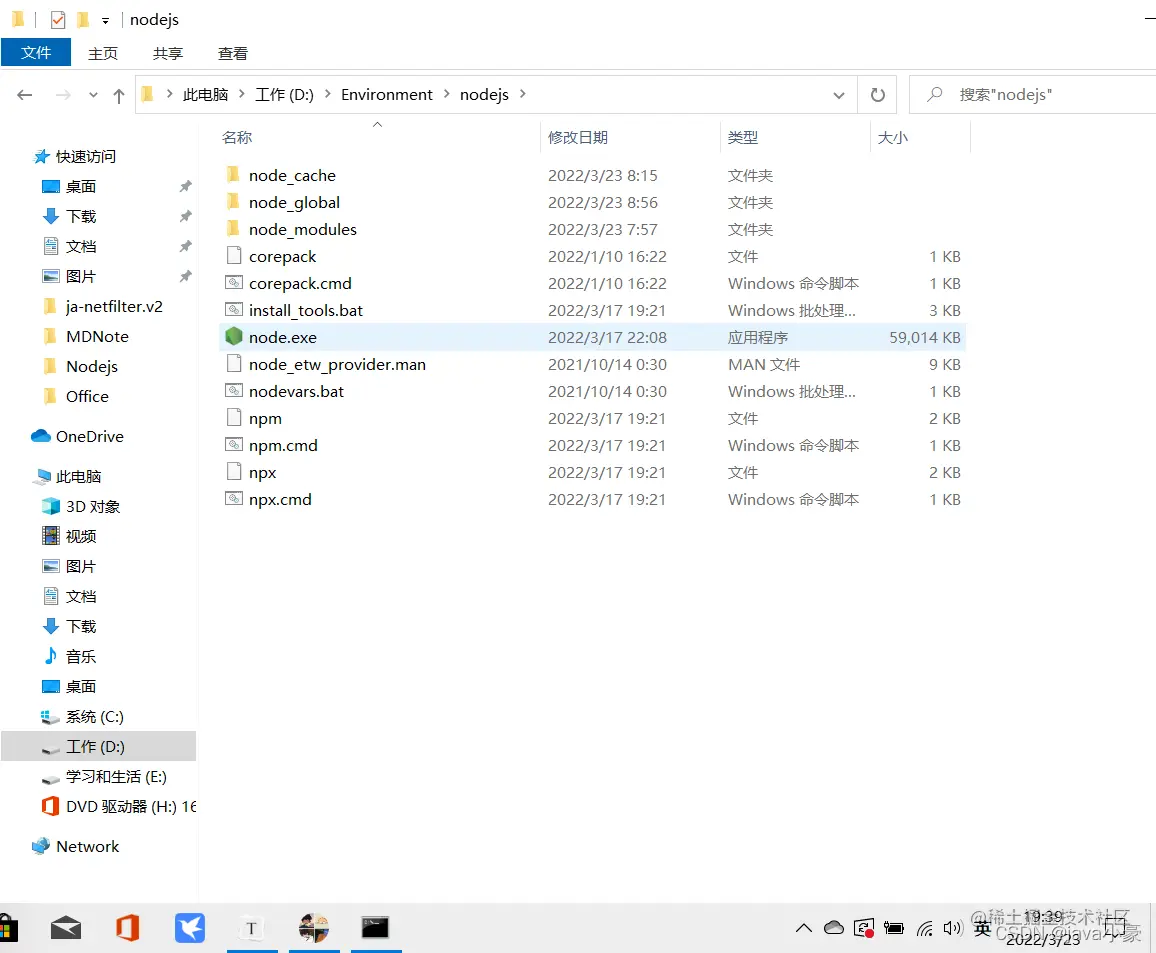1156x953 pixels.
Task: Select the npm.cmd script icon
Action: point(234,445)
